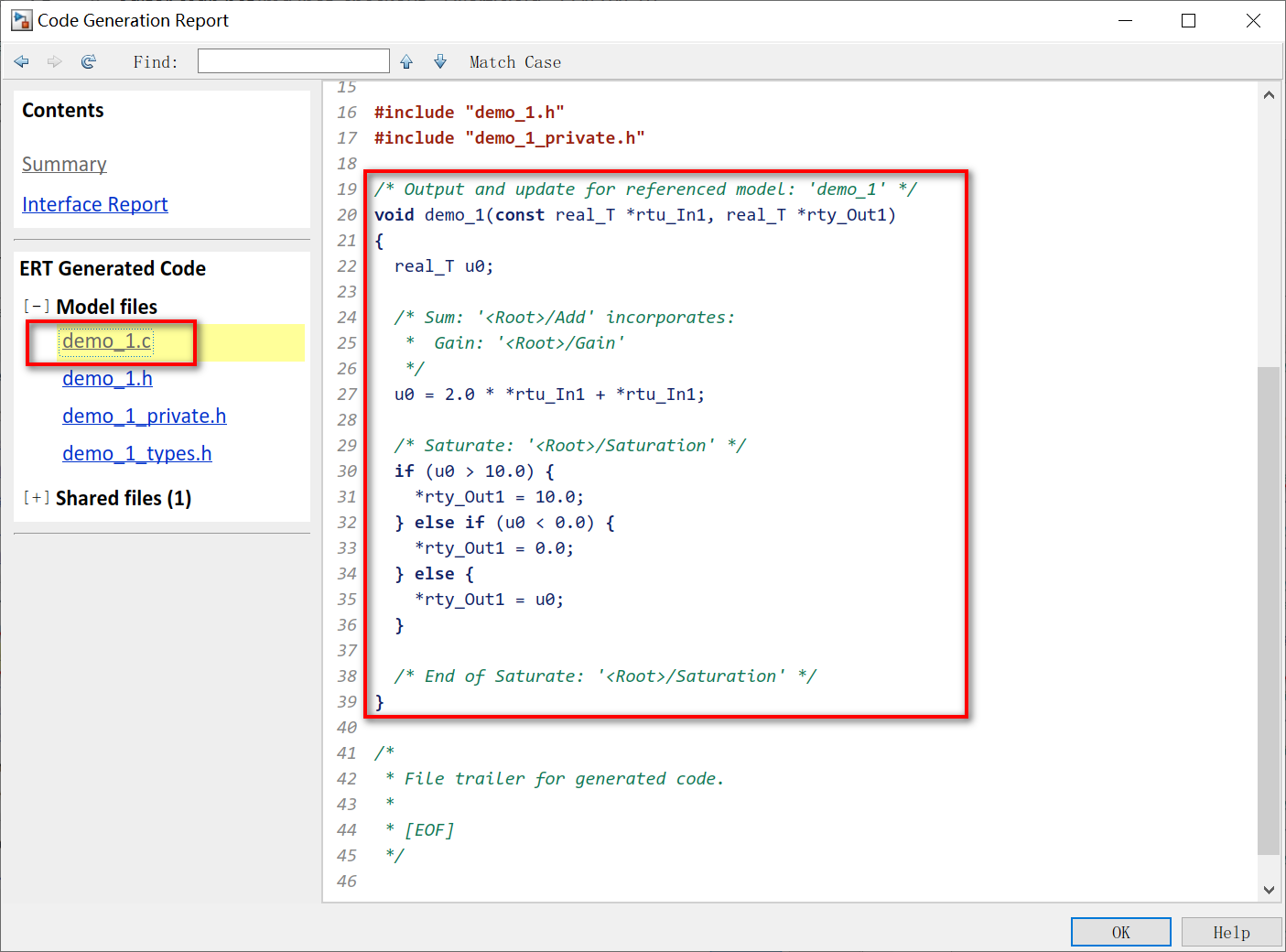The width and height of the screenshot is (1286, 952).
Task: Open the Interface Report link
Action: click(x=95, y=204)
